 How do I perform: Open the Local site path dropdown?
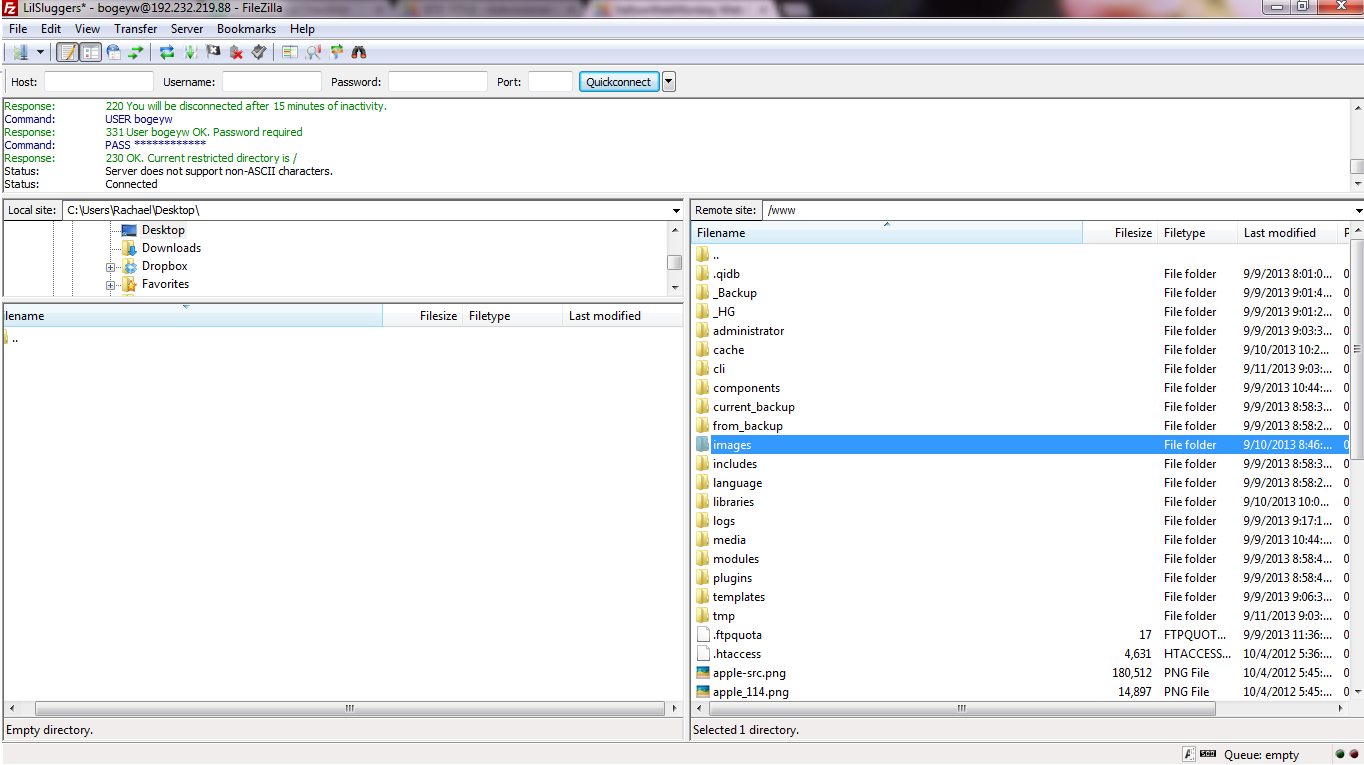click(676, 211)
